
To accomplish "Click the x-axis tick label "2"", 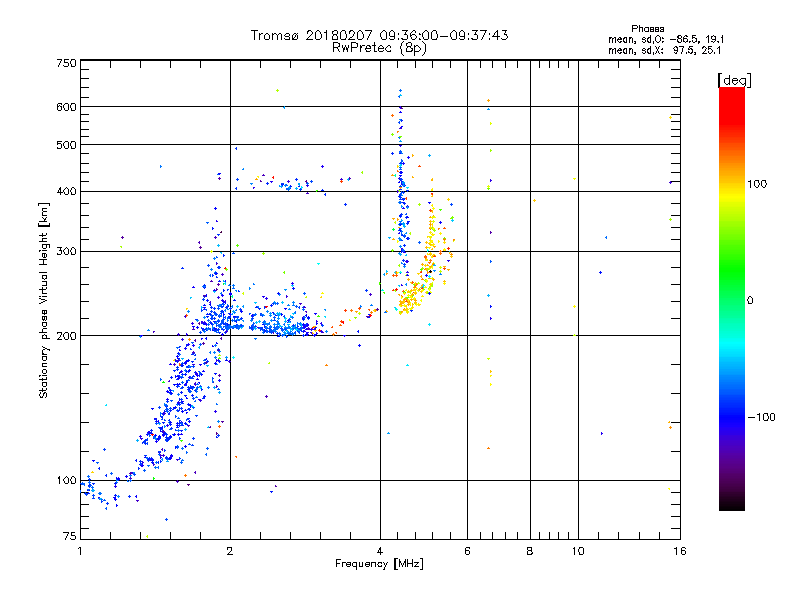I will pyautogui.click(x=230, y=551).
